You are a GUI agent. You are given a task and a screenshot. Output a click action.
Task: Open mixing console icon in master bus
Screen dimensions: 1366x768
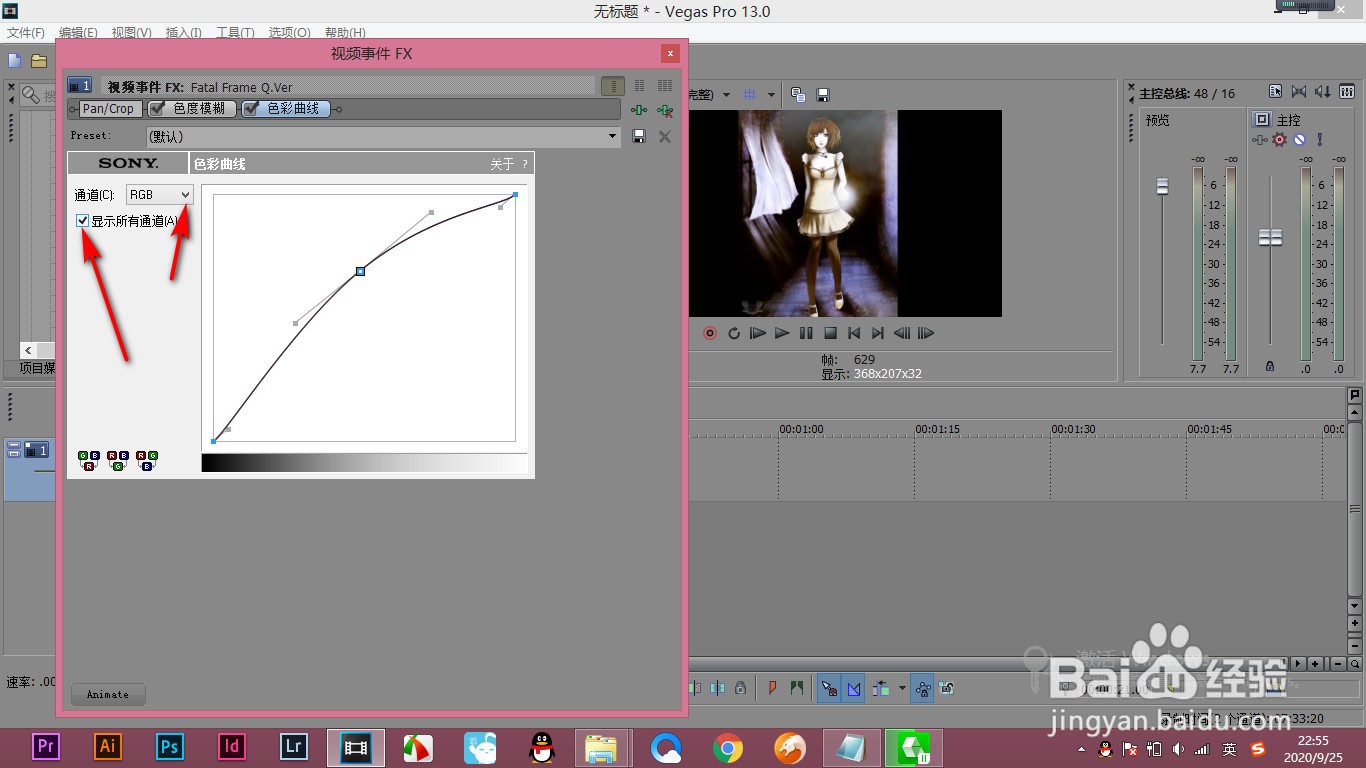1346,92
